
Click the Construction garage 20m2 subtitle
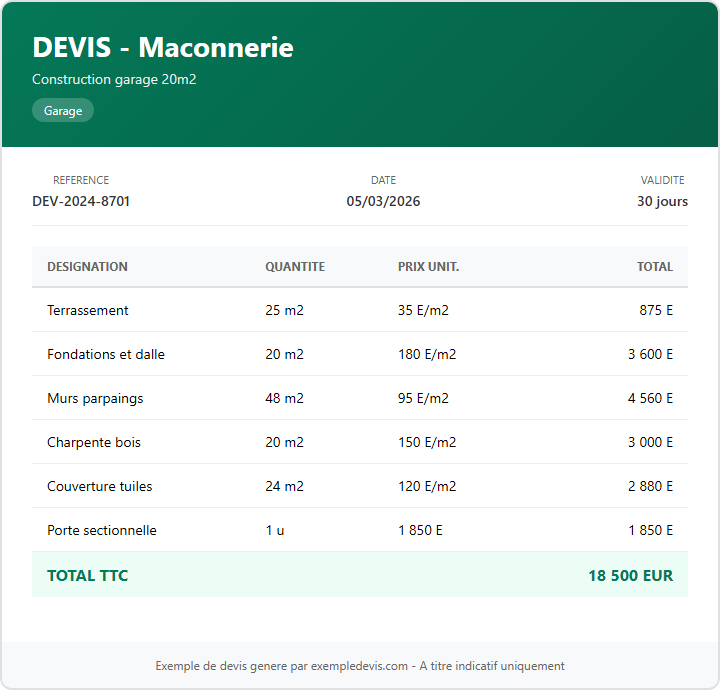click(x=114, y=79)
